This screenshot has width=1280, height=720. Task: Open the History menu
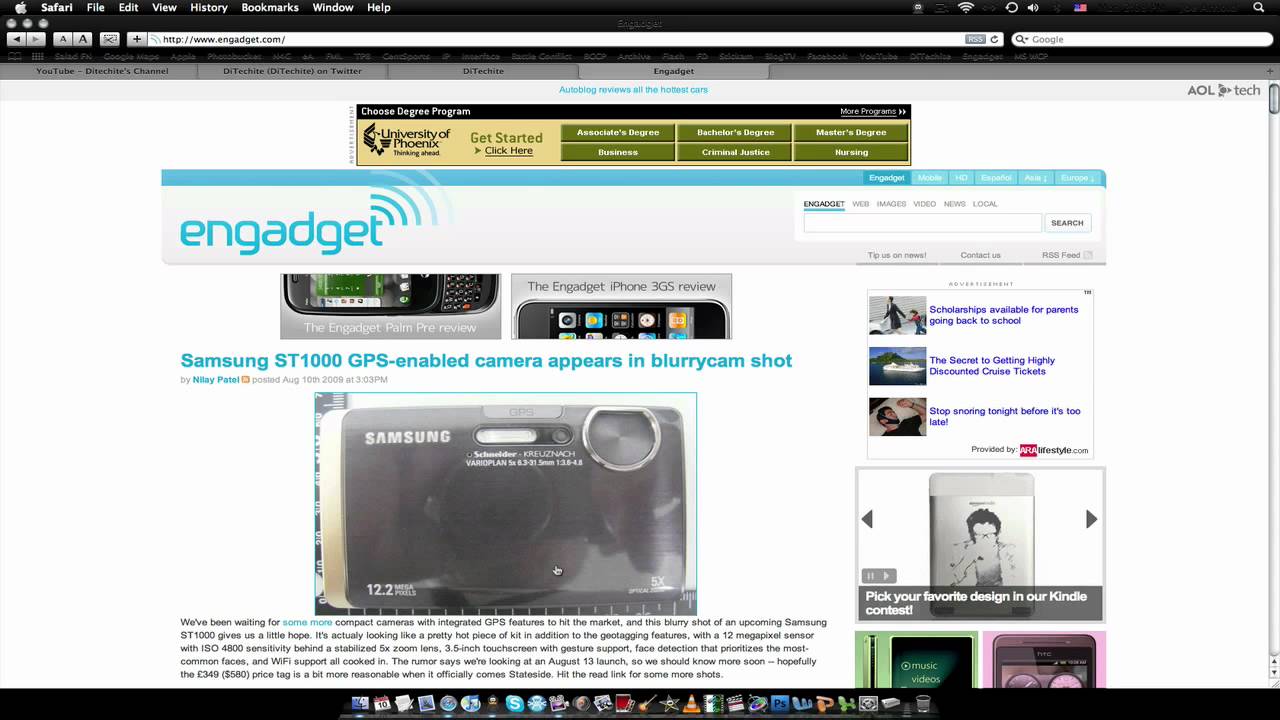208,7
